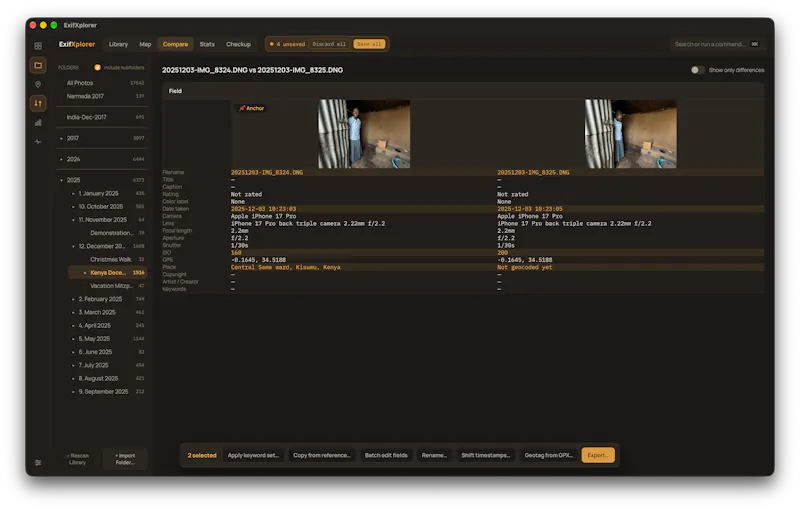This screenshot has height=510, width=800.
Task: Expand the 2. February 2025 folder
Action: (x=73, y=299)
